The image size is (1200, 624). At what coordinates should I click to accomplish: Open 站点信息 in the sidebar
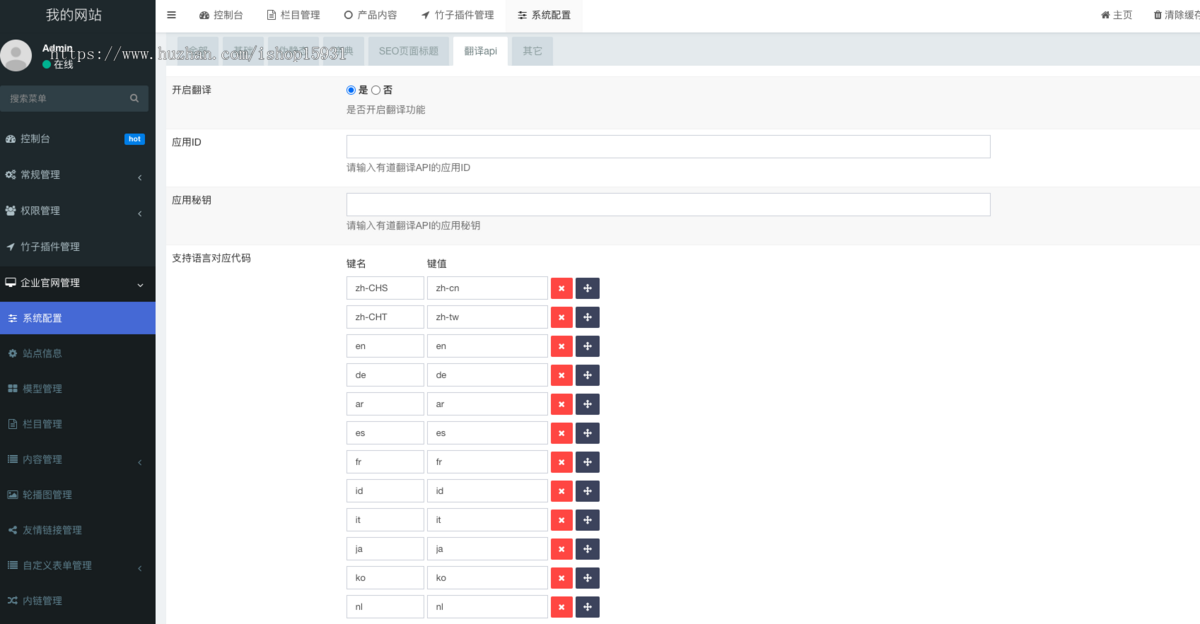[x=77, y=353]
